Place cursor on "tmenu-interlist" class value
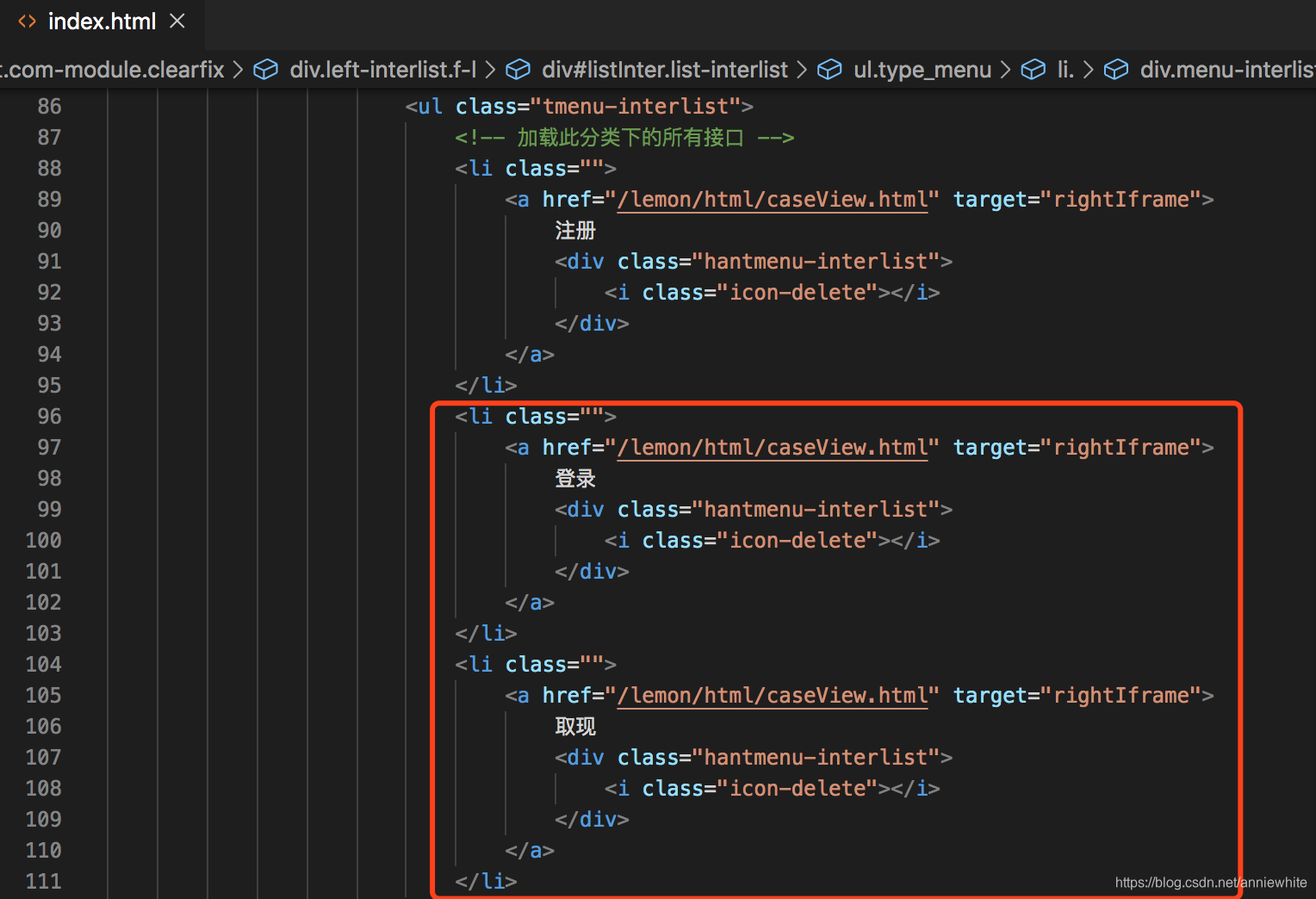This screenshot has height=899, width=1316. point(636,107)
